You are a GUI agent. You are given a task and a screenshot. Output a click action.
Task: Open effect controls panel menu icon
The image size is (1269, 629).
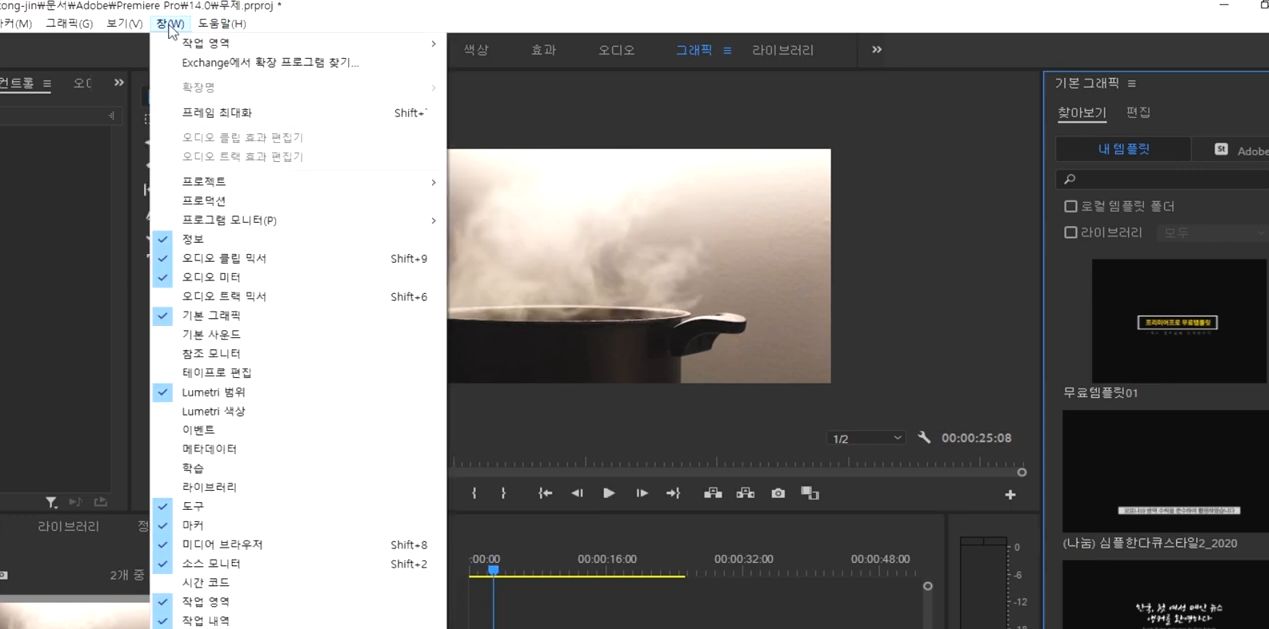47,83
